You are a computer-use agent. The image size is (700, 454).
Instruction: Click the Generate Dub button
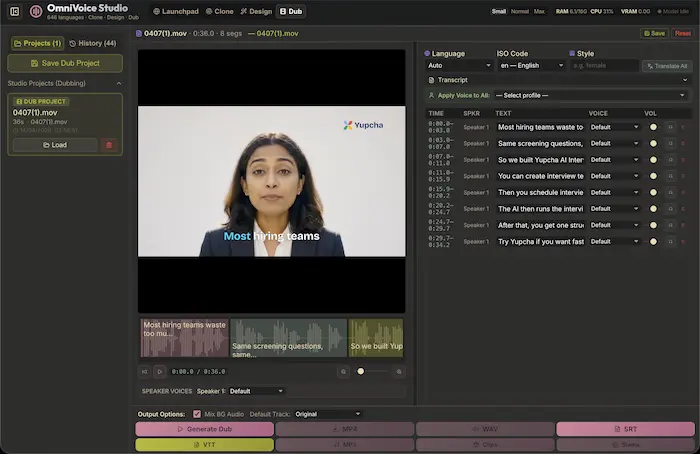tap(205, 429)
